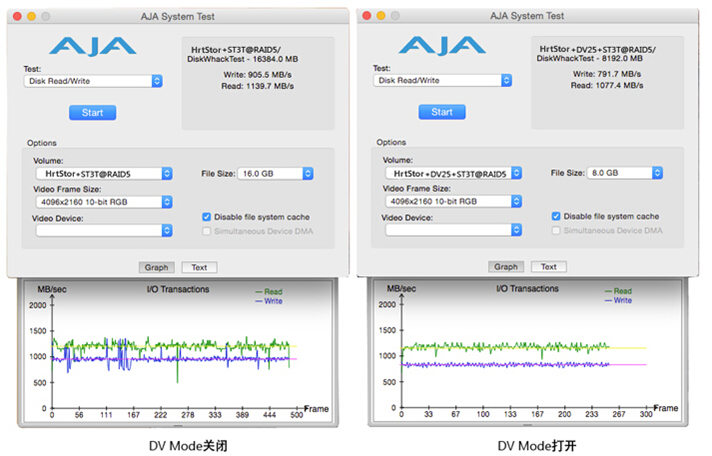
Task: Open the empty Video Device dropdown on right
Action: coord(452,230)
